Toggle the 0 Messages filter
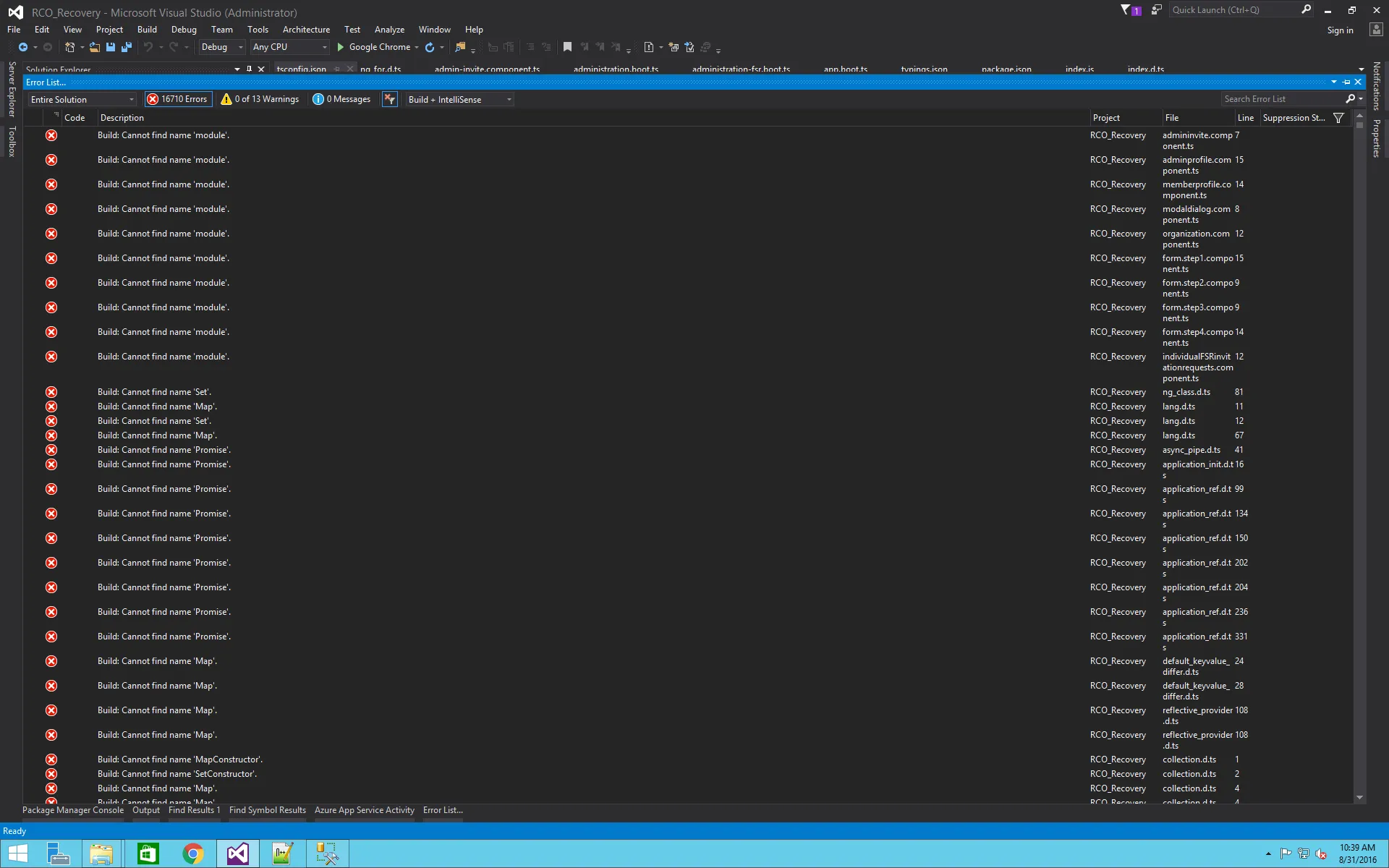Screen dimensions: 1389x868 click(x=341, y=99)
